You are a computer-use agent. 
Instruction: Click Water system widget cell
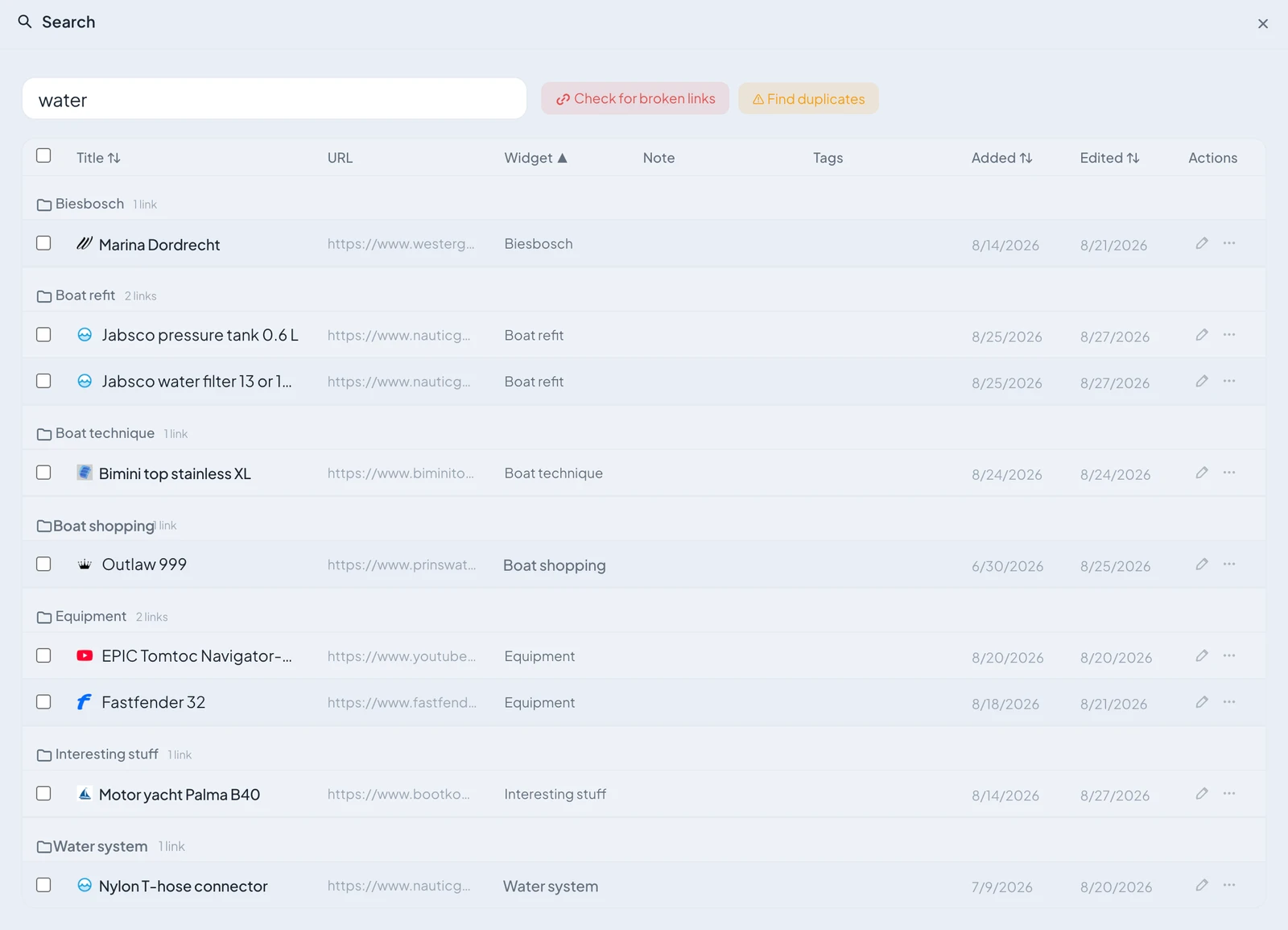tap(551, 887)
